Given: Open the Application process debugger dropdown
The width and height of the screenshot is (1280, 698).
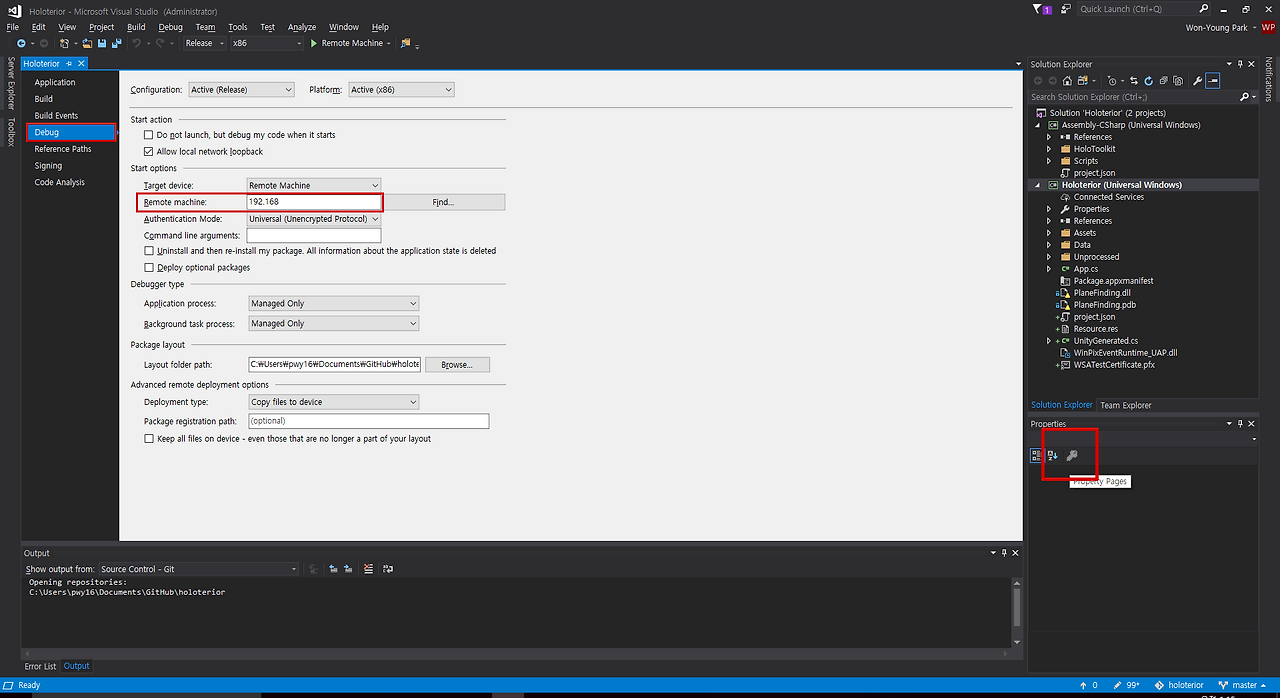Looking at the screenshot, I should tap(333, 303).
